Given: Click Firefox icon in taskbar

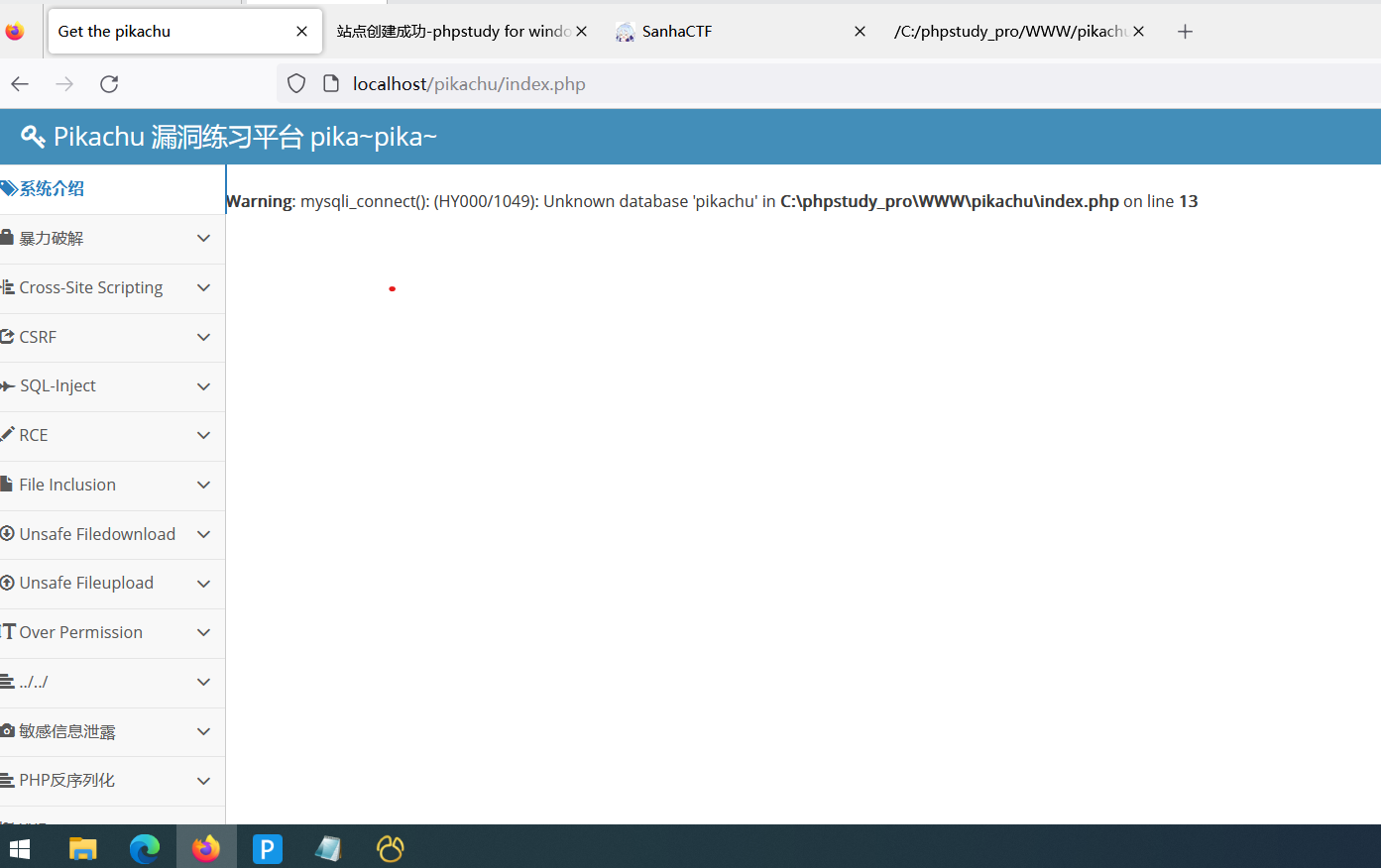Looking at the screenshot, I should point(206,848).
